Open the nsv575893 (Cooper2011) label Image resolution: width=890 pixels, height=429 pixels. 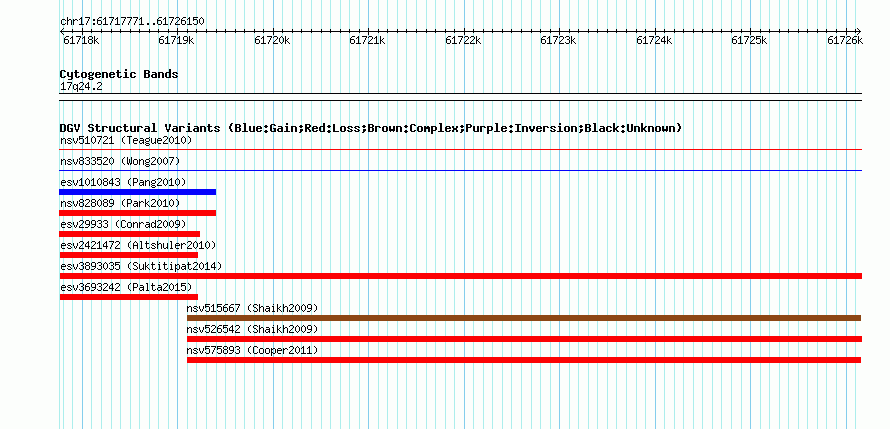(x=253, y=350)
